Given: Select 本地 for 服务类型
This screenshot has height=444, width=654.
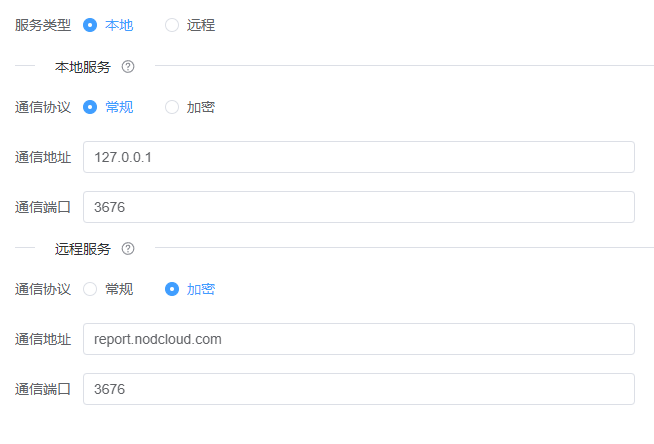Looking at the screenshot, I should [x=90, y=25].
